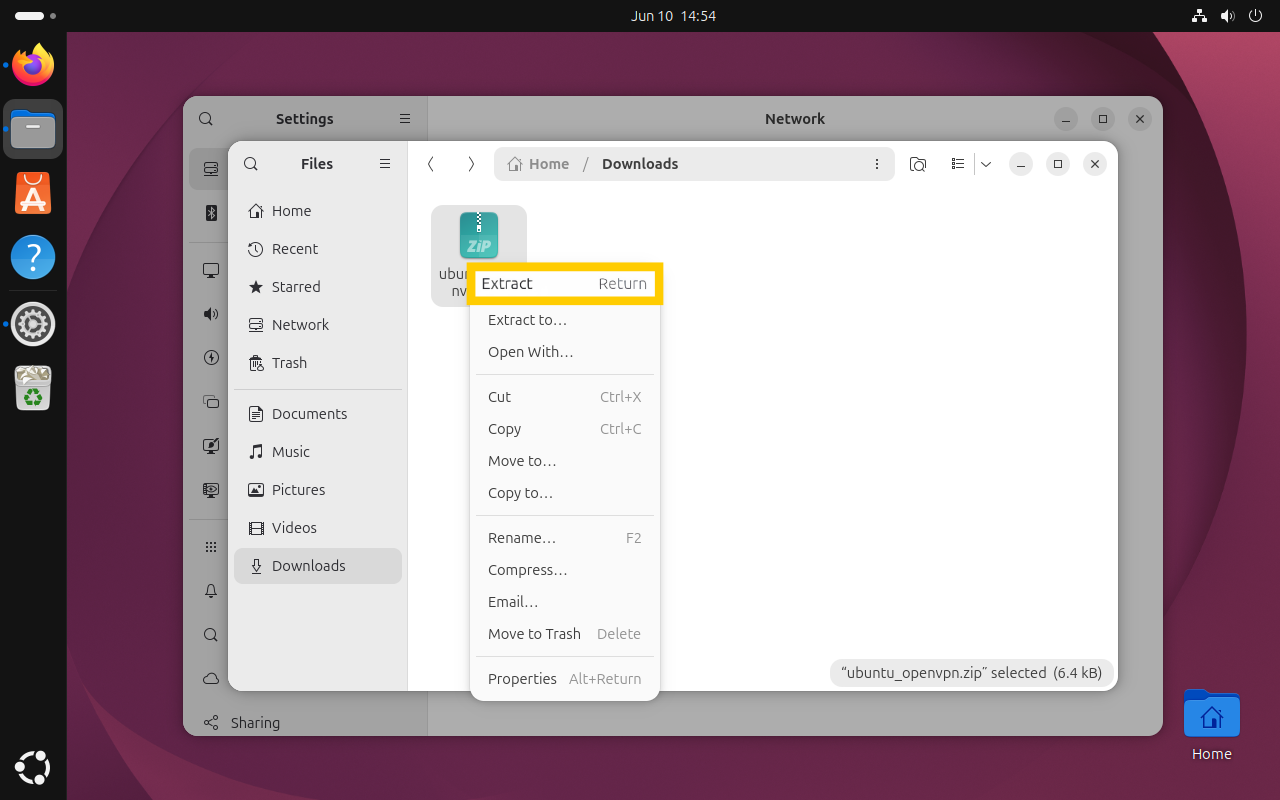The width and height of the screenshot is (1280, 800).
Task: Open the clock and calendar panel
Action: (x=673, y=16)
